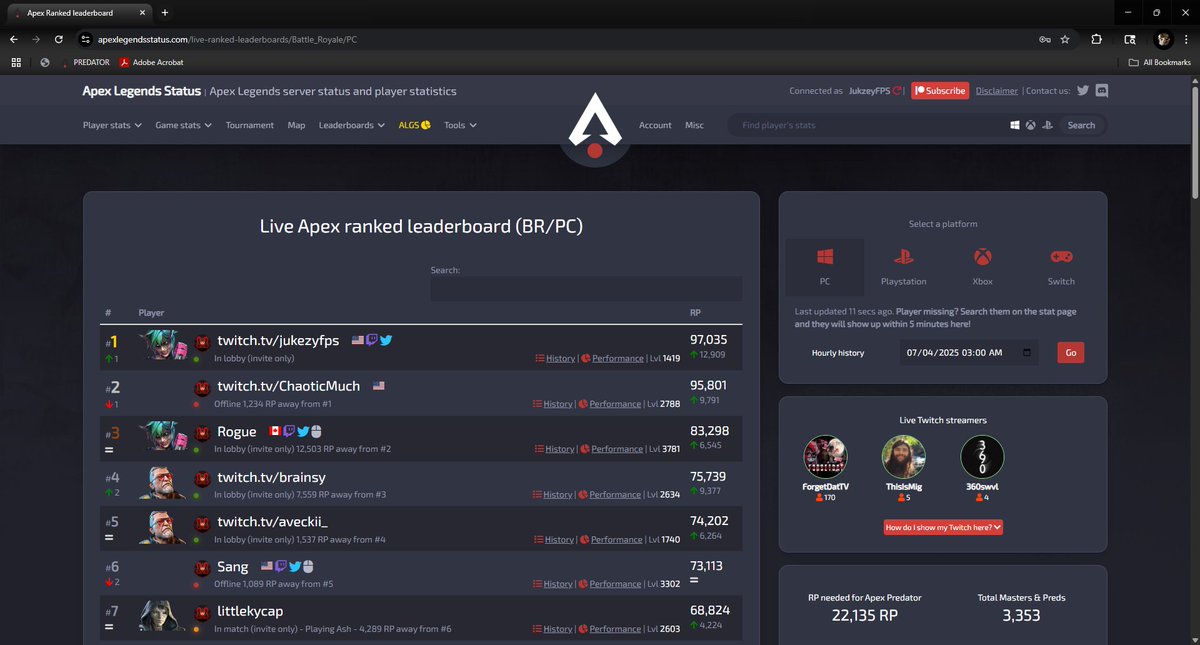This screenshot has width=1200, height=645.
Task: Open the All Bookmarks folder
Action: (1160, 62)
